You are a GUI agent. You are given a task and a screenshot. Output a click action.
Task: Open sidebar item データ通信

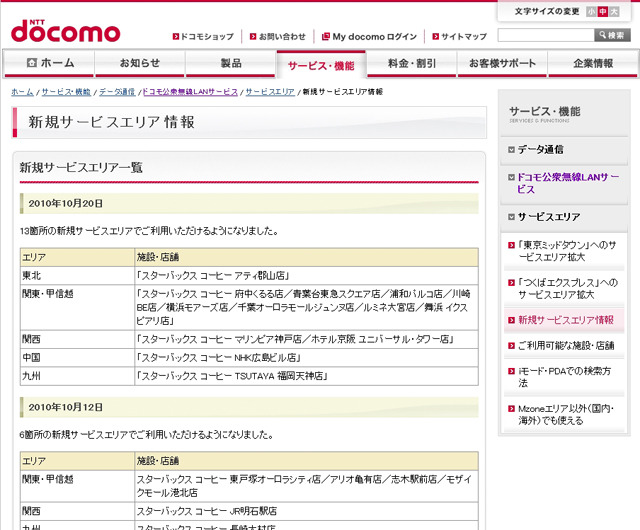pos(540,150)
